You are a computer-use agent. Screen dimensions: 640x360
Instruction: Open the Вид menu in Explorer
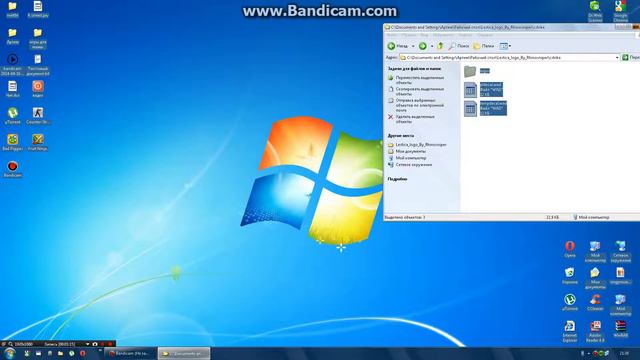pyautogui.click(x=424, y=36)
